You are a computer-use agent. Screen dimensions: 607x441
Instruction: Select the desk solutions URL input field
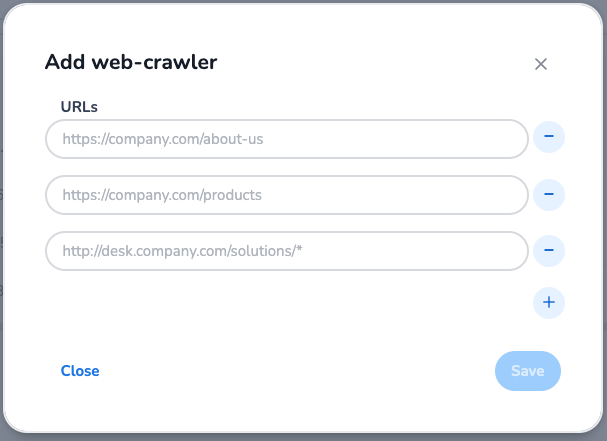pyautogui.click(x=286, y=251)
